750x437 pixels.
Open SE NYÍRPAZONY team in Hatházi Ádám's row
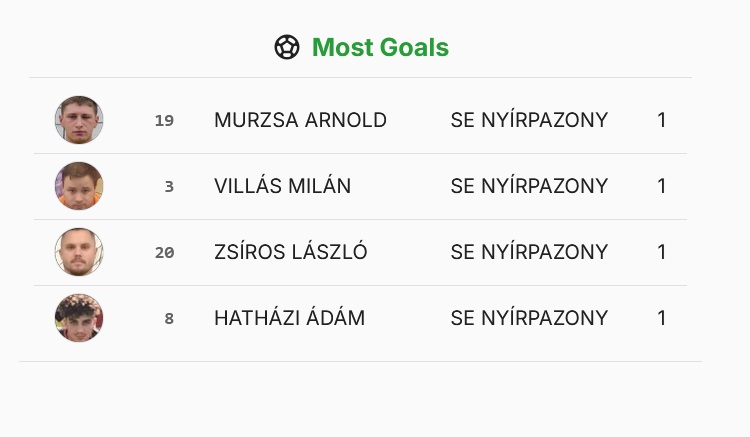(x=529, y=318)
